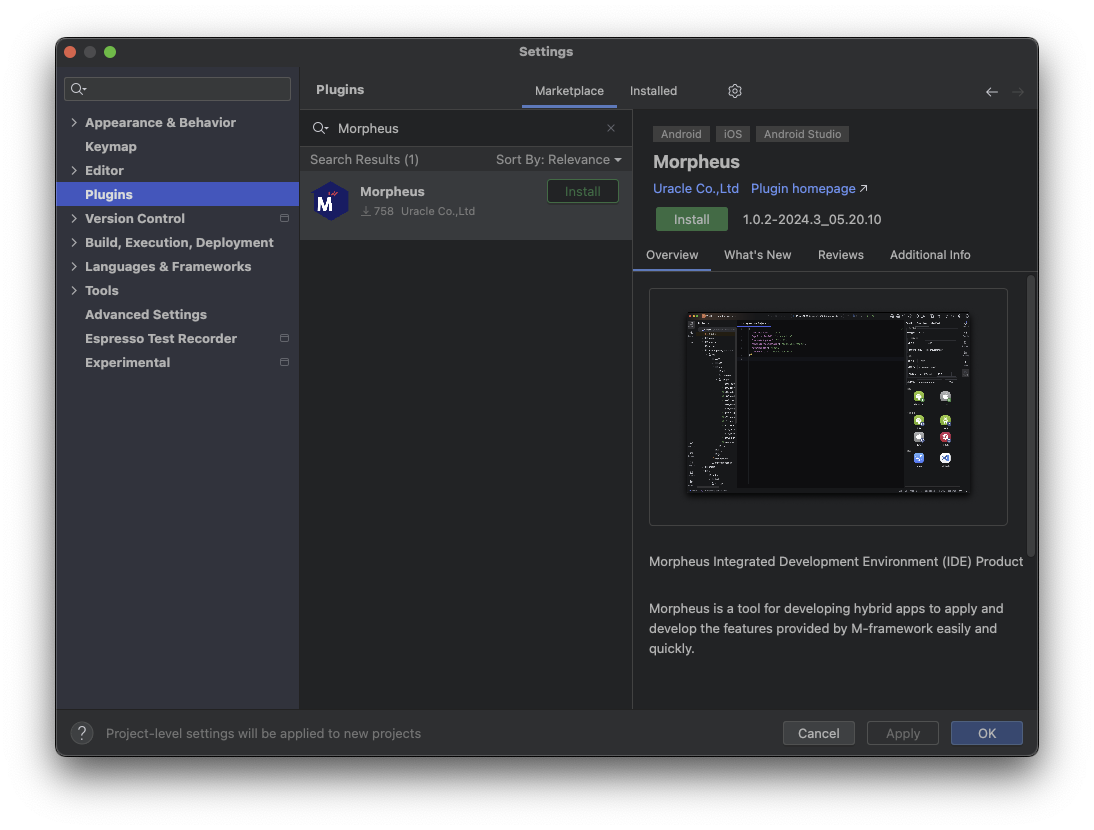Click the green Install button in details
This screenshot has height=830, width=1094.
click(x=691, y=219)
